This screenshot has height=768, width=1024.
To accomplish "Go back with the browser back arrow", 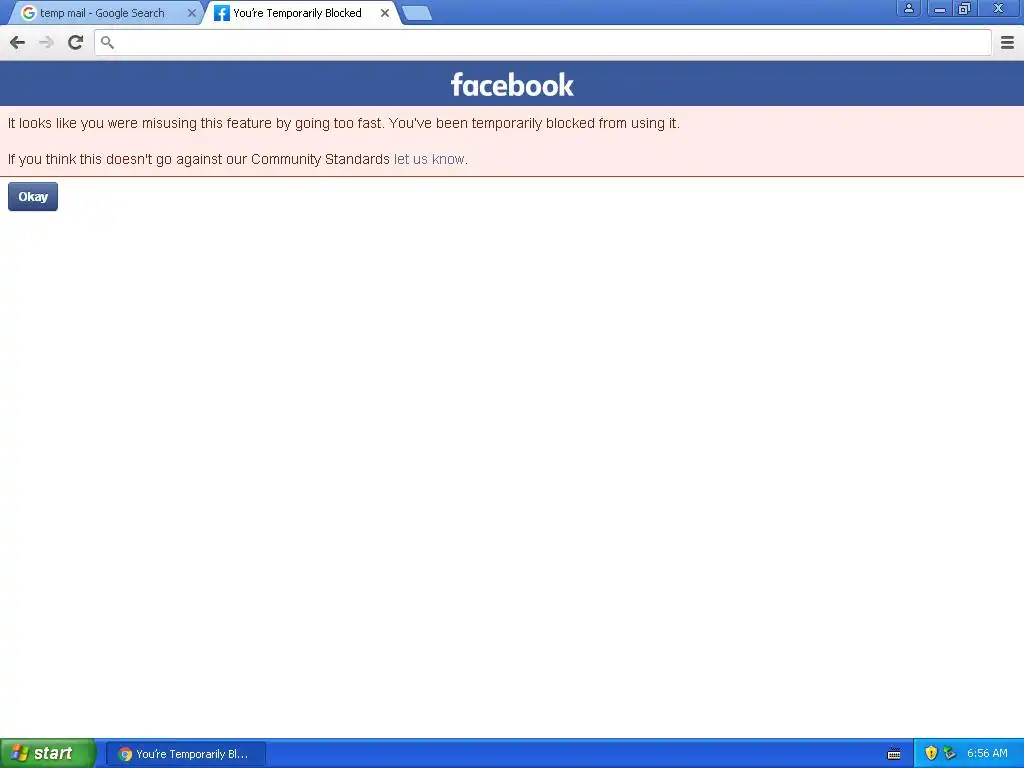I will click(18, 42).
